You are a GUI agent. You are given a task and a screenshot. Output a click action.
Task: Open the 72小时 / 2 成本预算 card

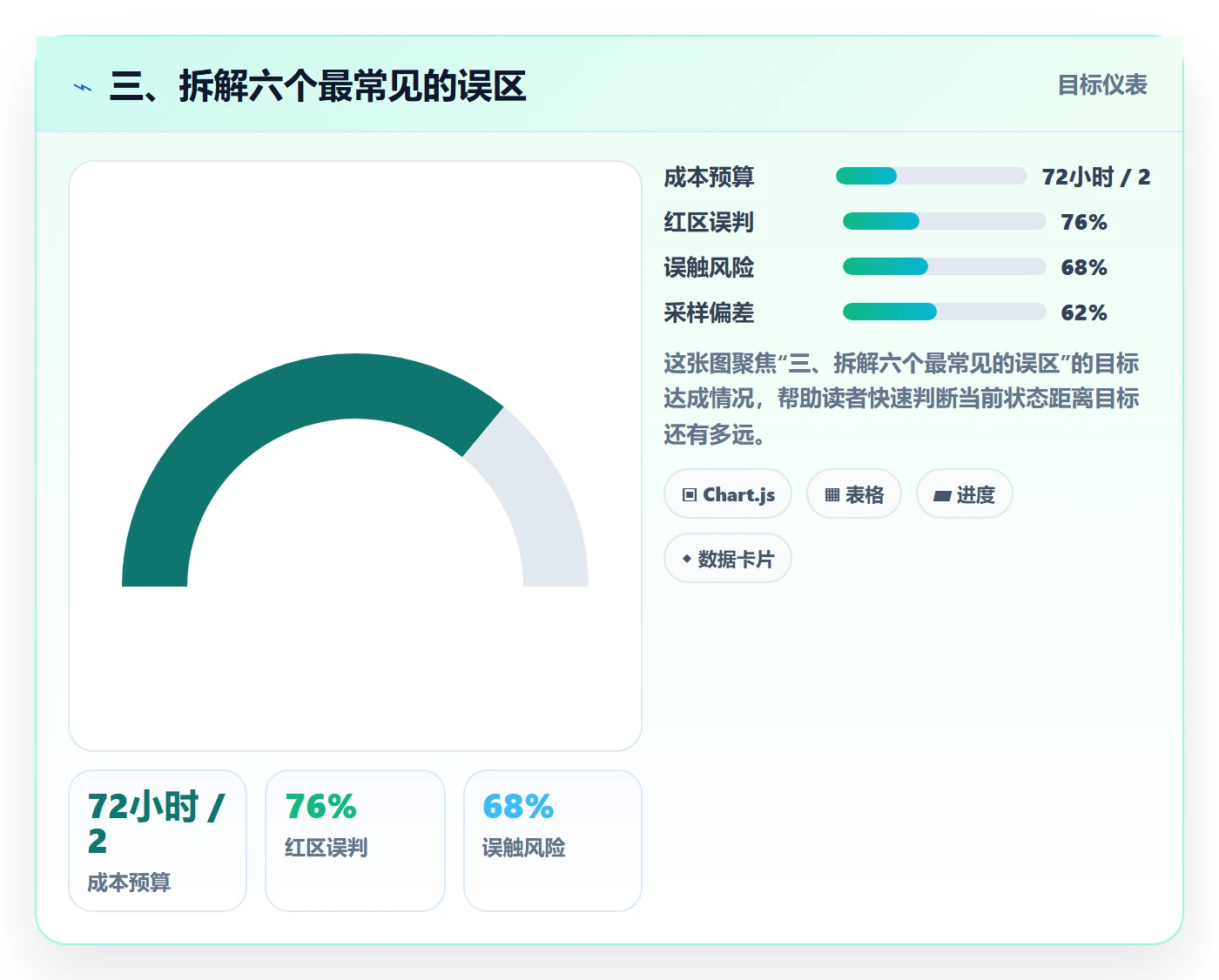[158, 841]
